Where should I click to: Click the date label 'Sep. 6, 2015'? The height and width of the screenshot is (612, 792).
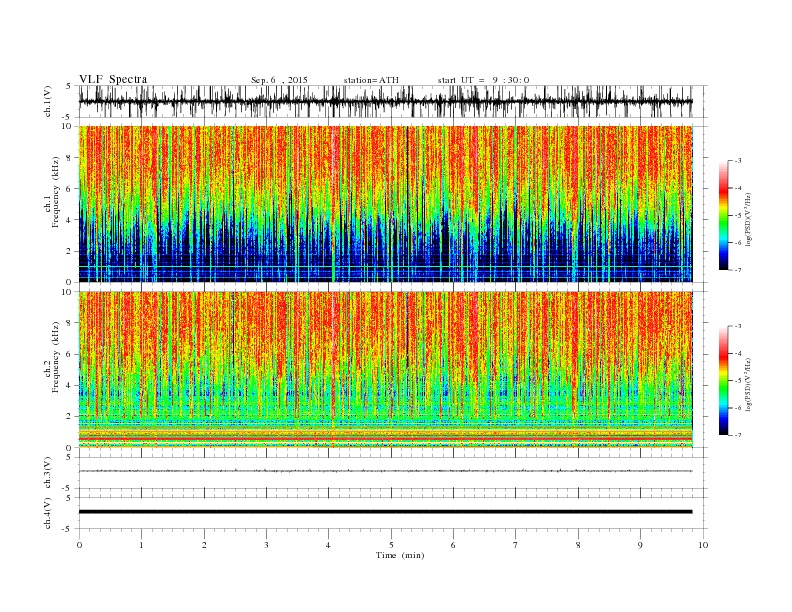coord(279,80)
